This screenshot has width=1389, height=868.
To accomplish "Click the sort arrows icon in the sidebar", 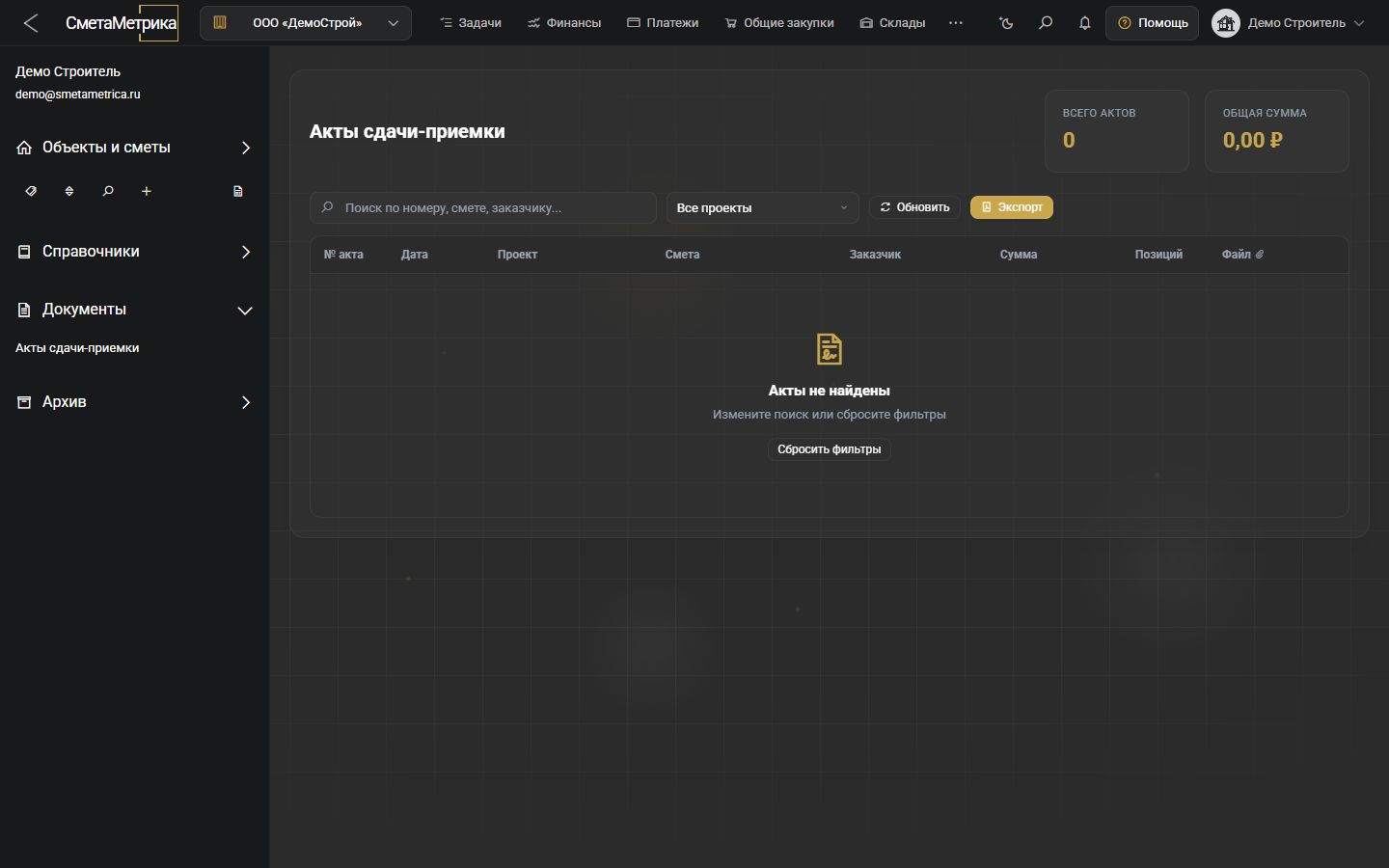I will point(69,191).
